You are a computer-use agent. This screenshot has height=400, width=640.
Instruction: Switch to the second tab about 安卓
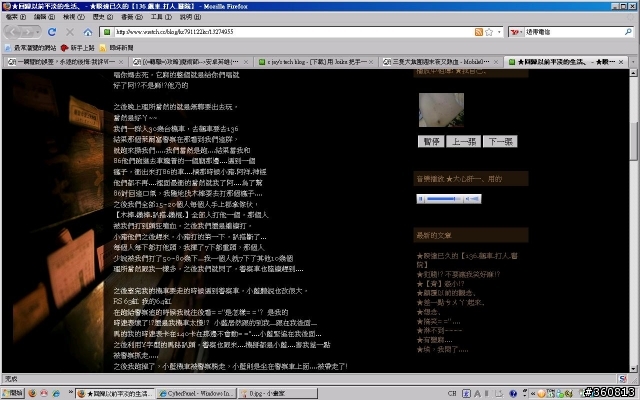pyautogui.click(x=191, y=62)
